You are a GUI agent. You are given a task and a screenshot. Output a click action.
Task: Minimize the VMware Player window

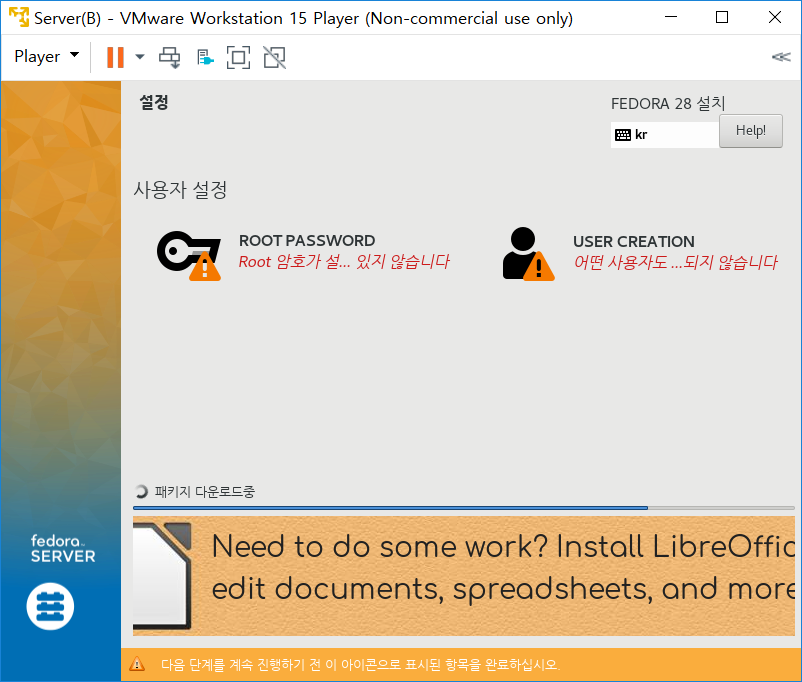point(671,17)
